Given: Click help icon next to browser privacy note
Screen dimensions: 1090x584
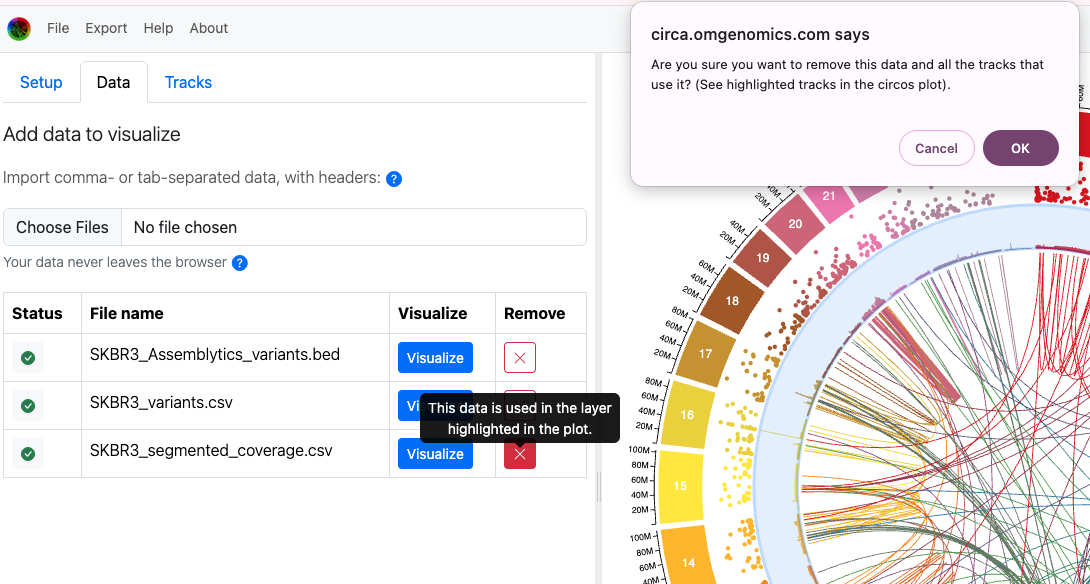Looking at the screenshot, I should [x=240, y=263].
